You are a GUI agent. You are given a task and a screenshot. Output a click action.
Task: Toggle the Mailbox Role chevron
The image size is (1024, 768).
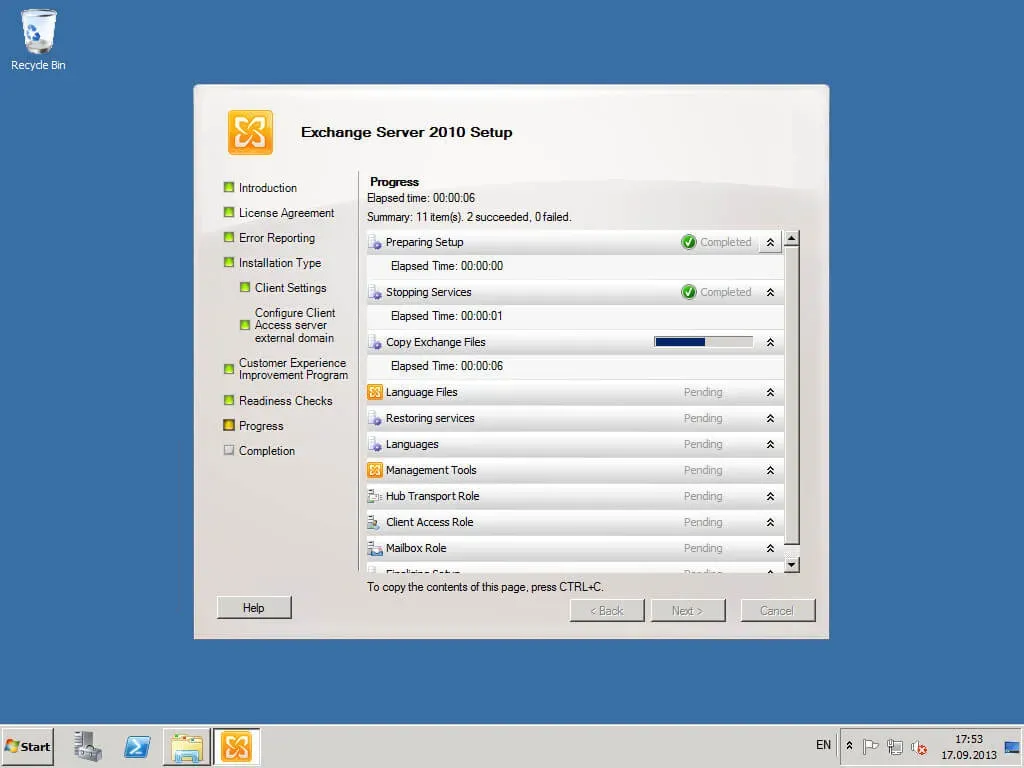[x=771, y=548]
